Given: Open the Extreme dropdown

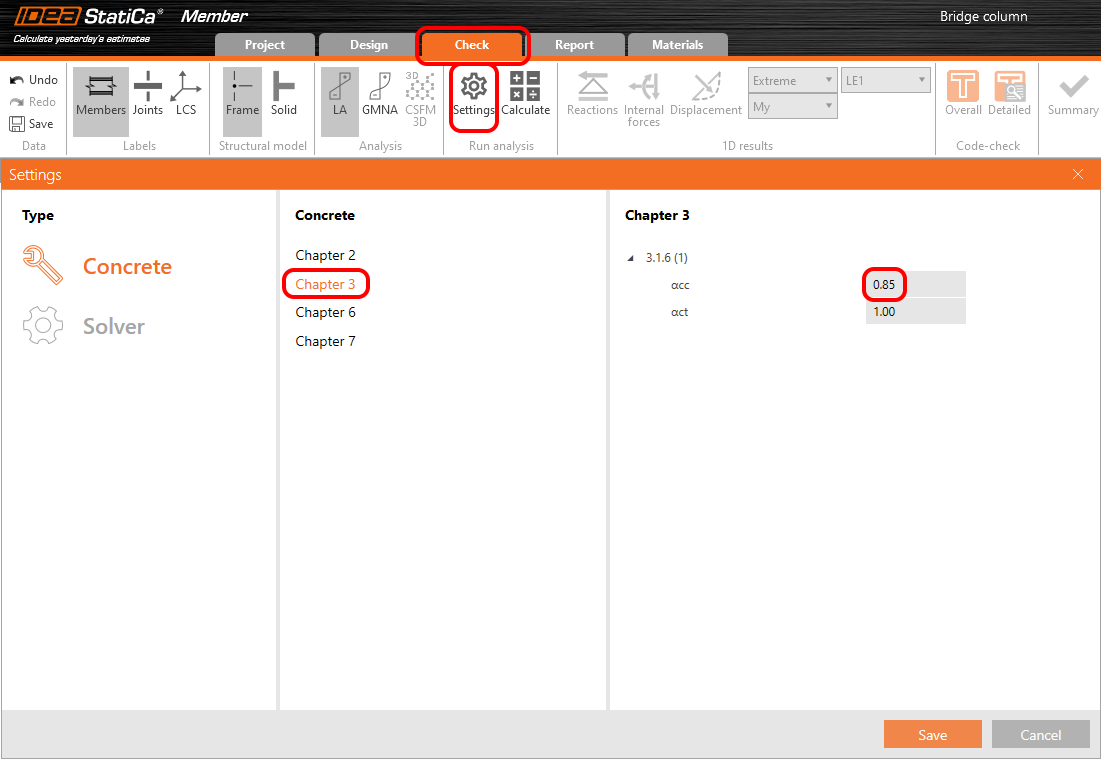Looking at the screenshot, I should [793, 80].
